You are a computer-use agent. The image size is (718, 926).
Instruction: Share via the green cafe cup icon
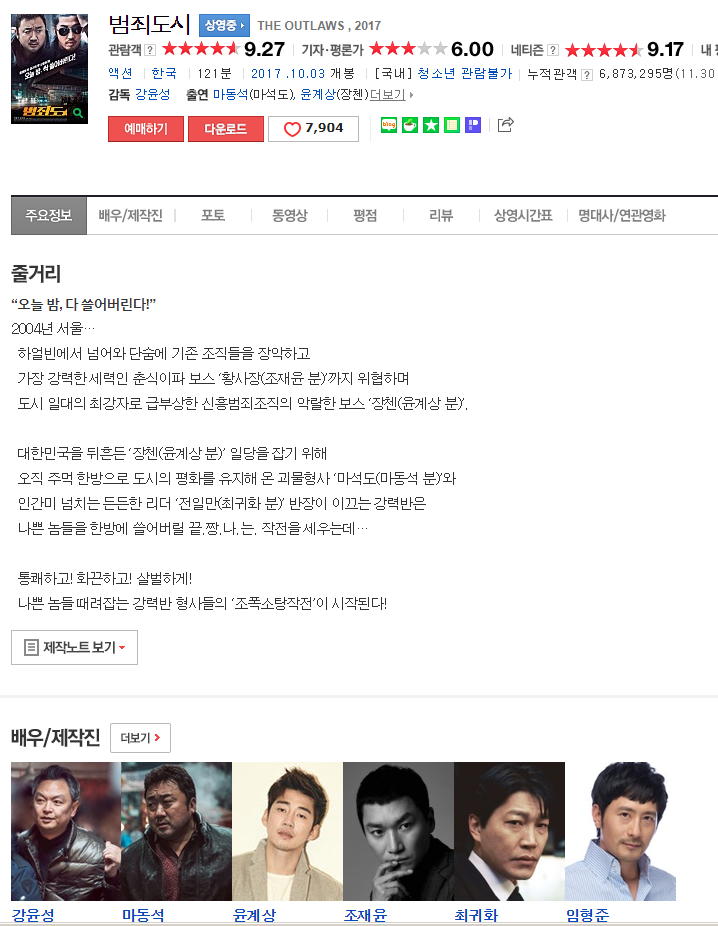[410, 125]
